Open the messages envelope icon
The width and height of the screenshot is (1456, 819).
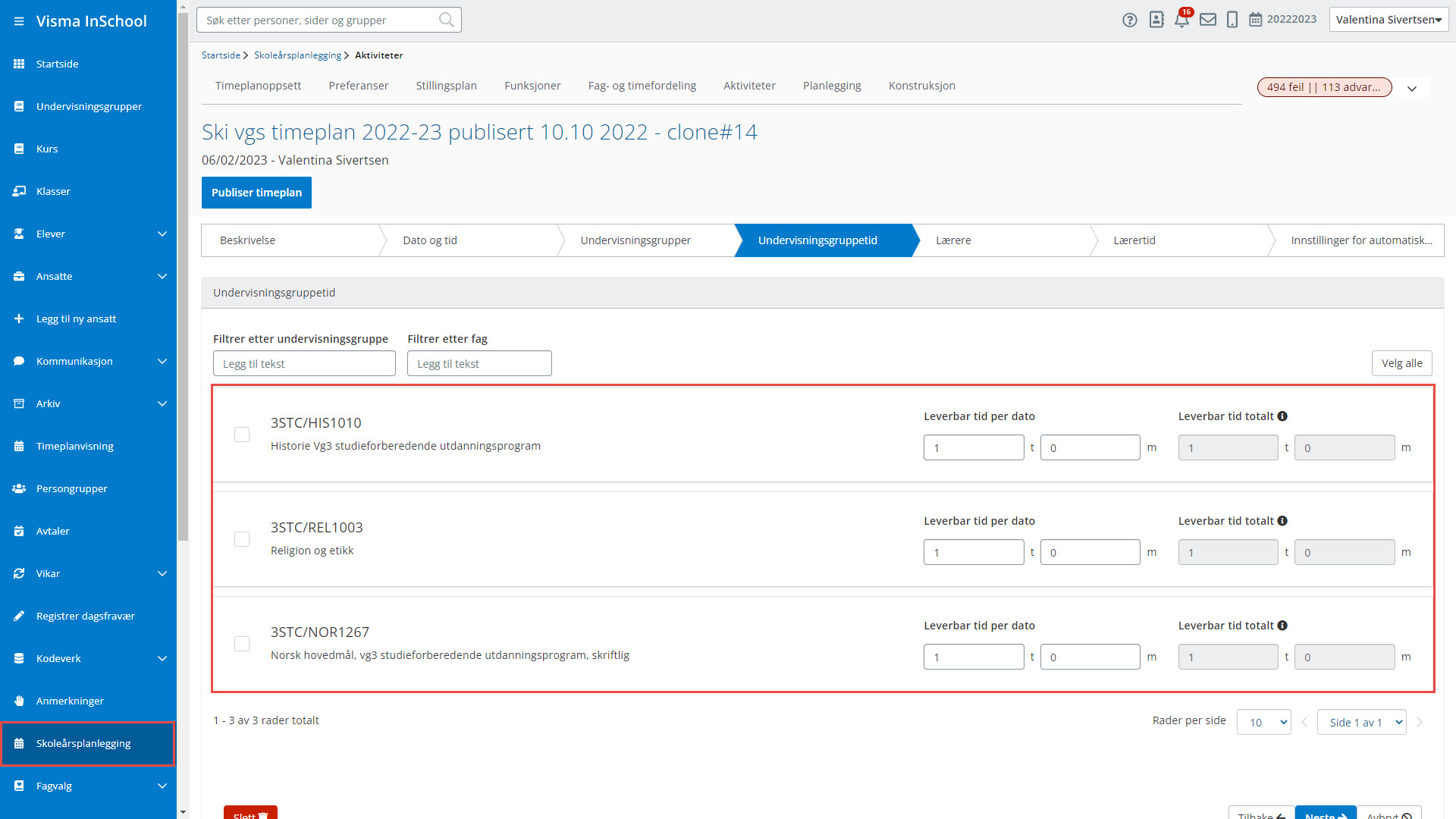tap(1208, 20)
